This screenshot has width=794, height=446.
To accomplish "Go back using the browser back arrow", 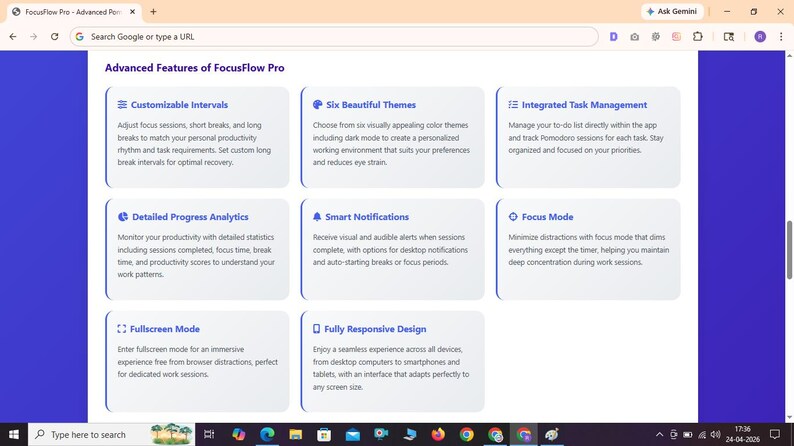I will tap(13, 36).
